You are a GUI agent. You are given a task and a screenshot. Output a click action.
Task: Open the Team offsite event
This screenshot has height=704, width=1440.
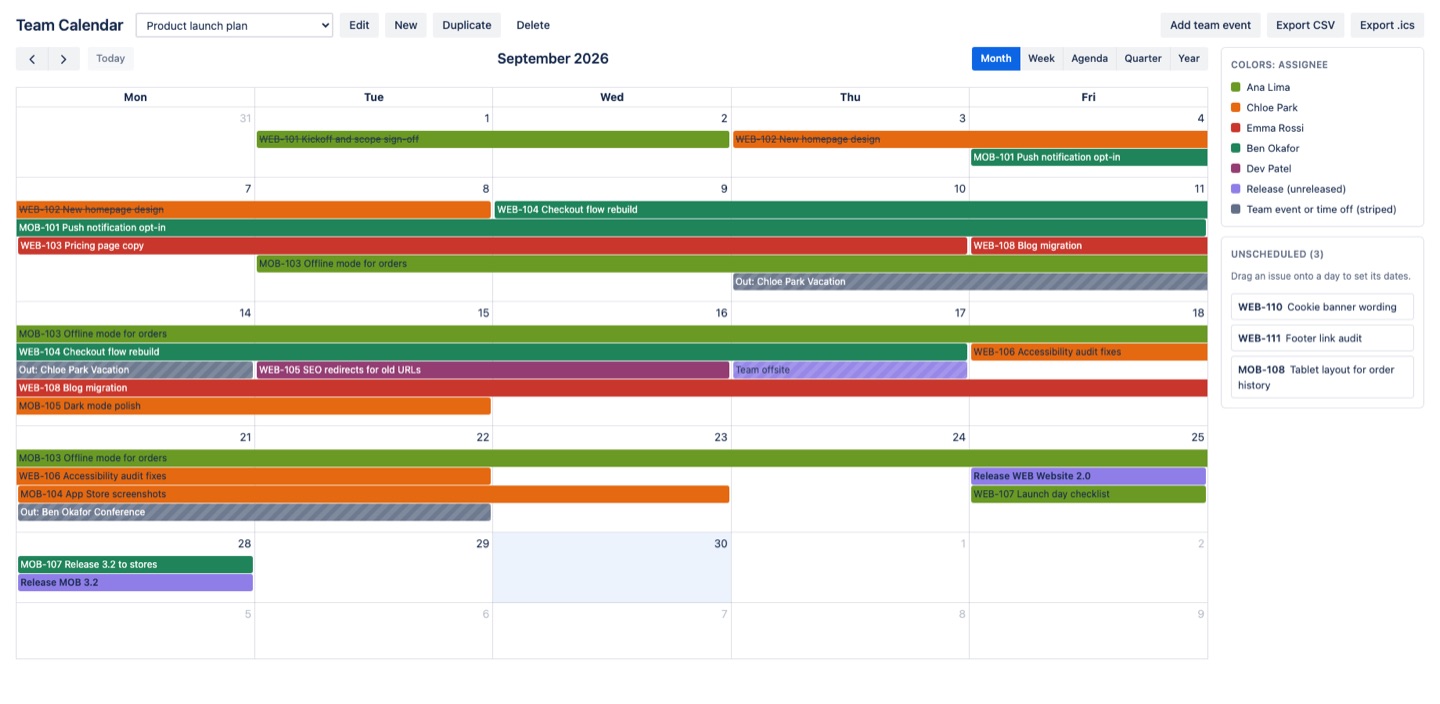click(x=850, y=370)
